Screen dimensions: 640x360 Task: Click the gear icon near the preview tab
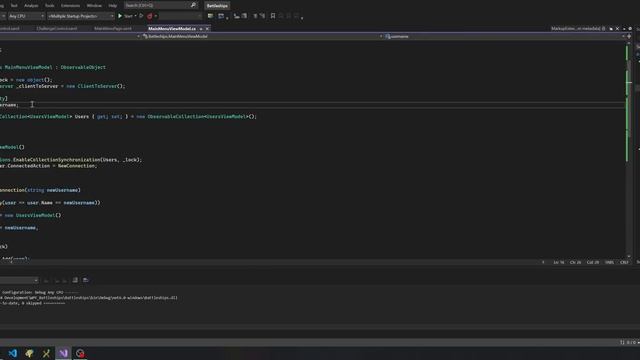(x=630, y=29)
